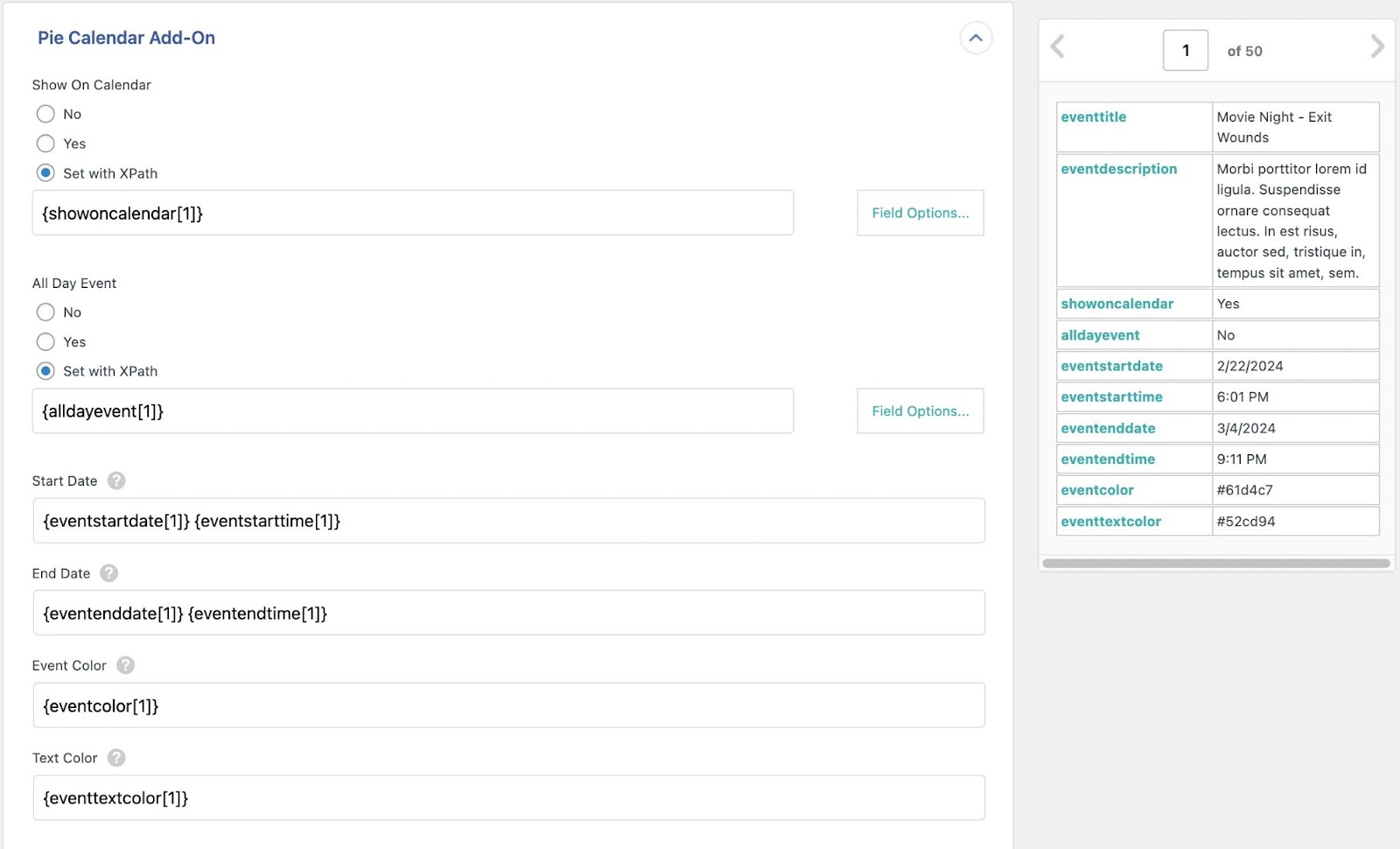The width and height of the screenshot is (1400, 849).
Task: Click the #52cd94 text color value
Action: (1246, 521)
